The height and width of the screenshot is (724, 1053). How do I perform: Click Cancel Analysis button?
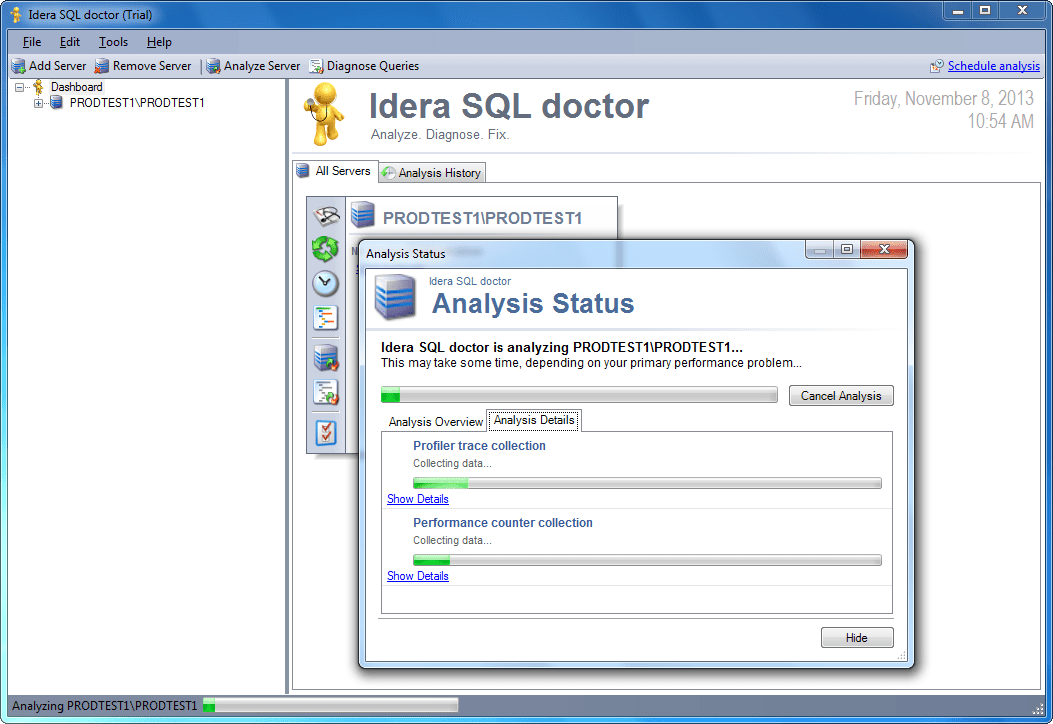840,395
